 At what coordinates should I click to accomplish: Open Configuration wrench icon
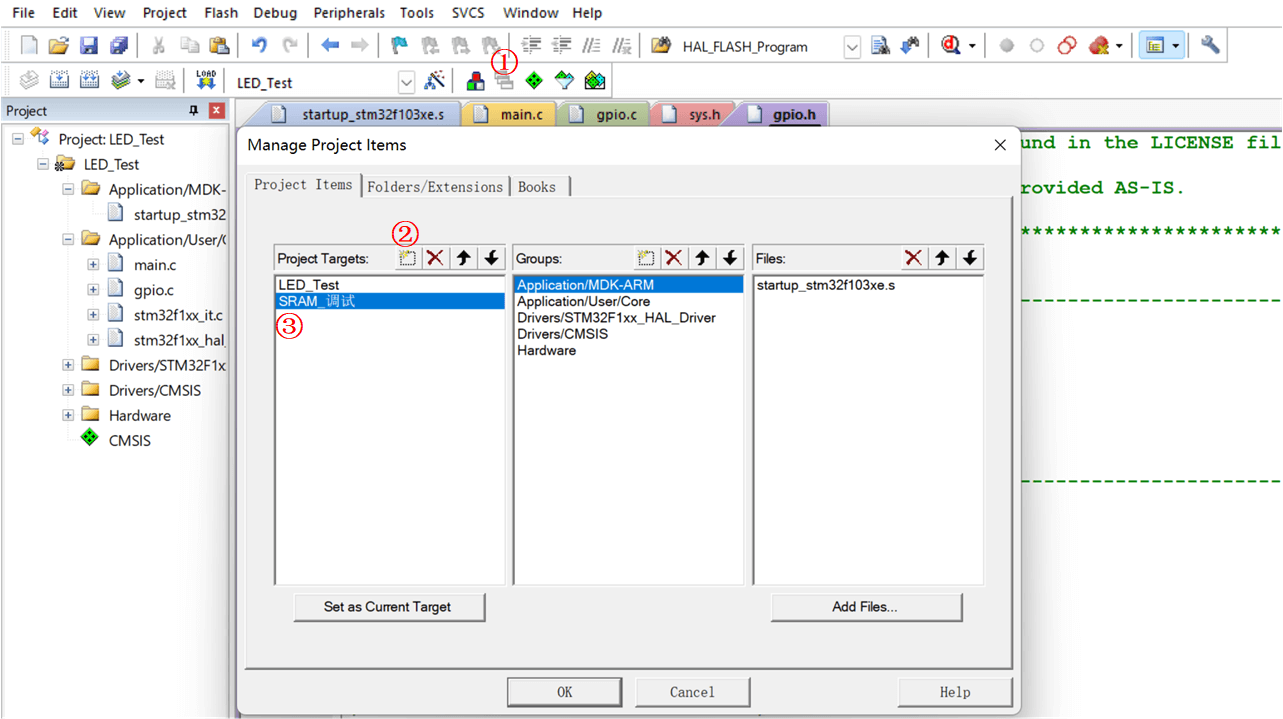click(1210, 45)
